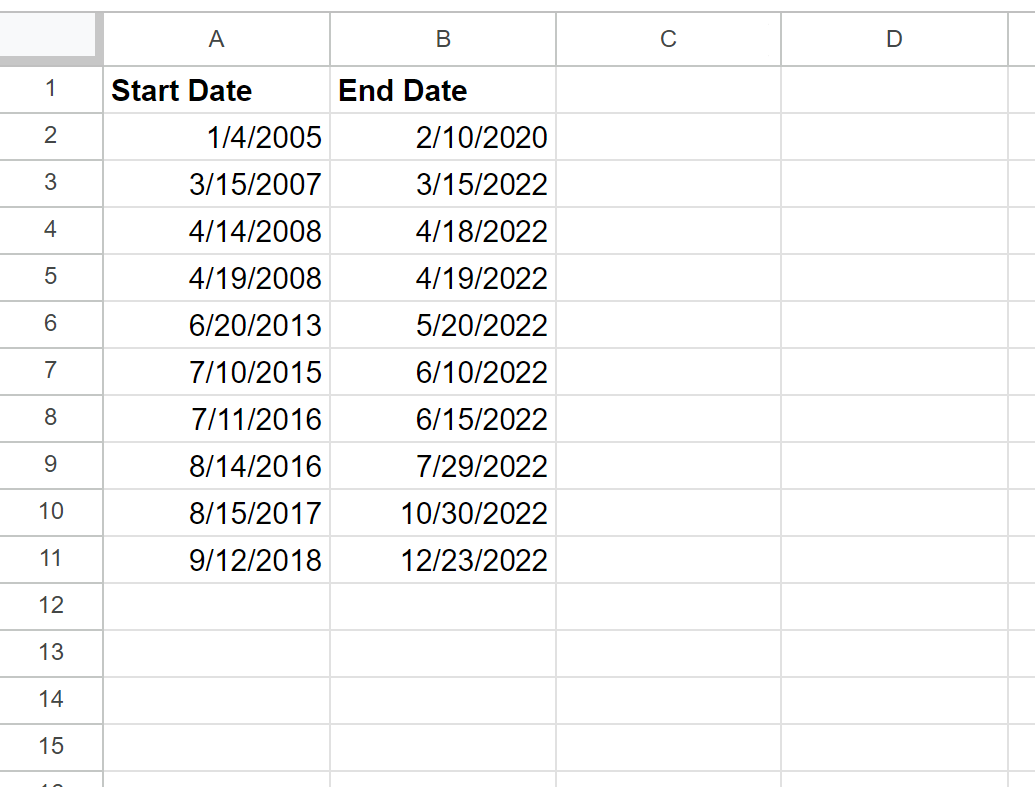1035x787 pixels.
Task: Select empty cell D5
Action: [x=894, y=278]
